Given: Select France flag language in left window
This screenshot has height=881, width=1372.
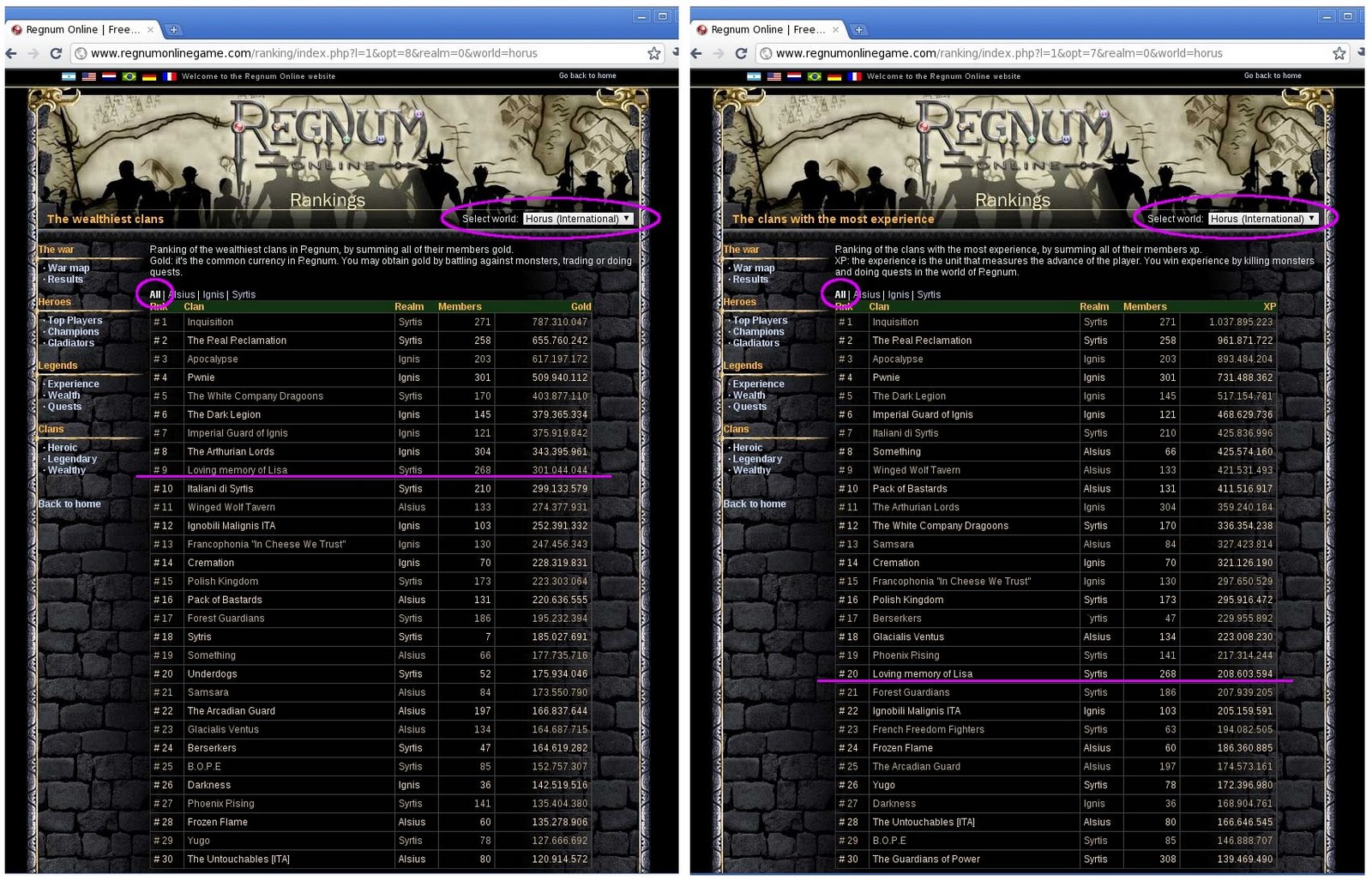Looking at the screenshot, I should pos(170,76).
